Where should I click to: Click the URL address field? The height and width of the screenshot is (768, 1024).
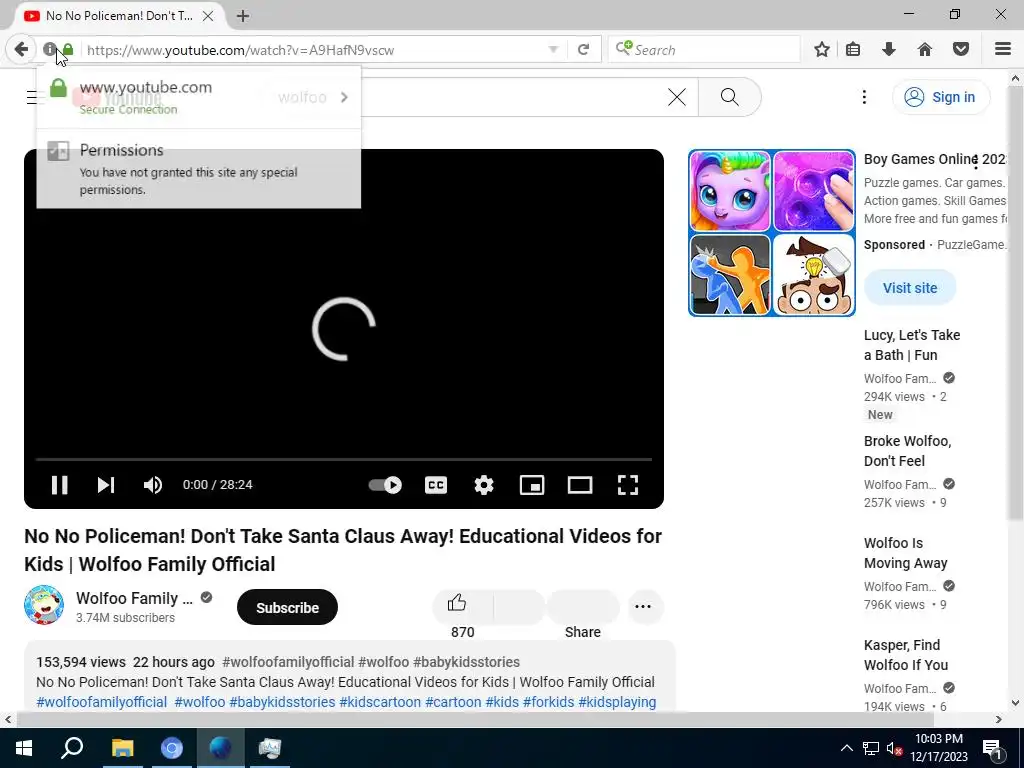click(313, 50)
